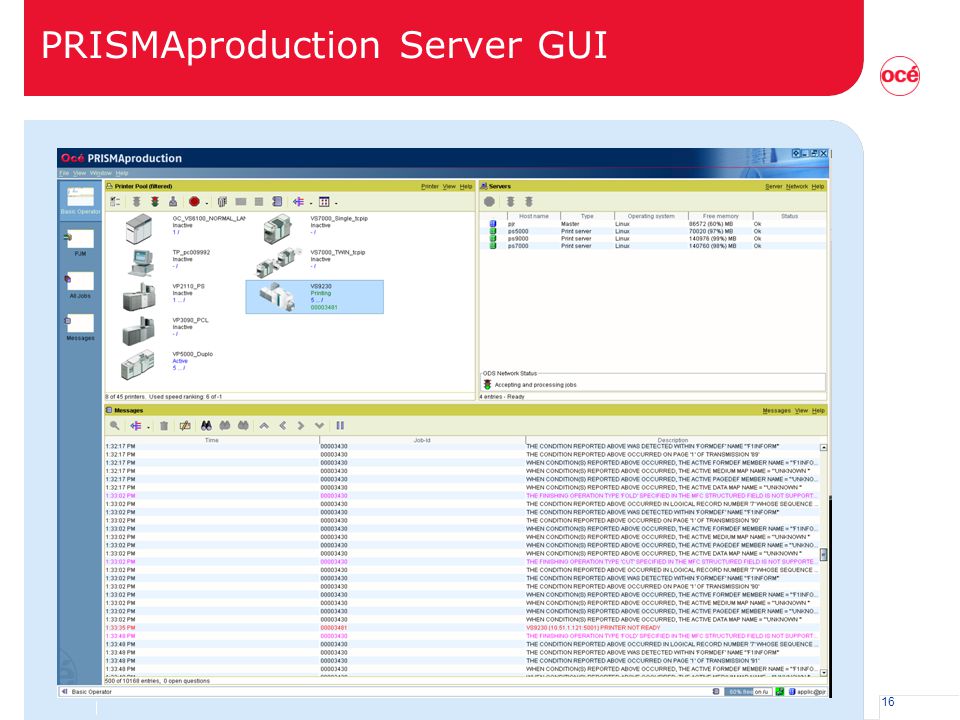The width and height of the screenshot is (960, 720).
Task: Open the PJM view in sidebar
Action: [80, 241]
